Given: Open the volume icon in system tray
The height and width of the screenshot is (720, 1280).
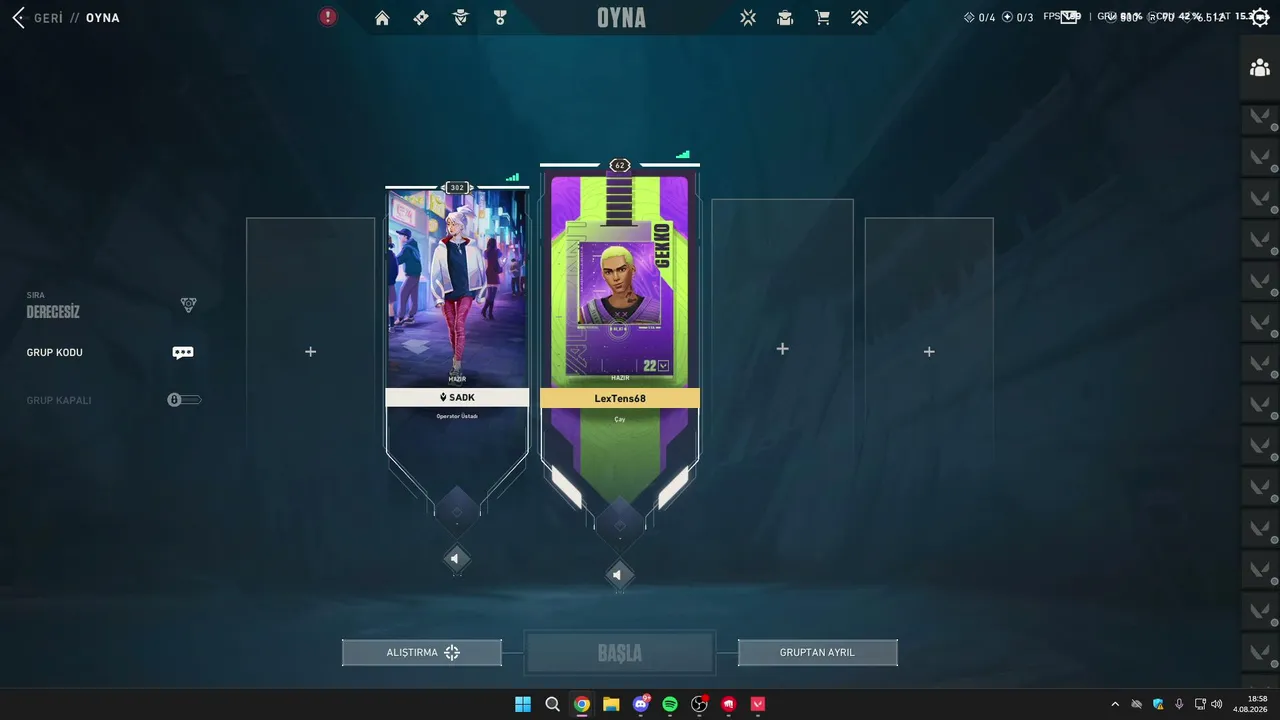Looking at the screenshot, I should (1217, 704).
